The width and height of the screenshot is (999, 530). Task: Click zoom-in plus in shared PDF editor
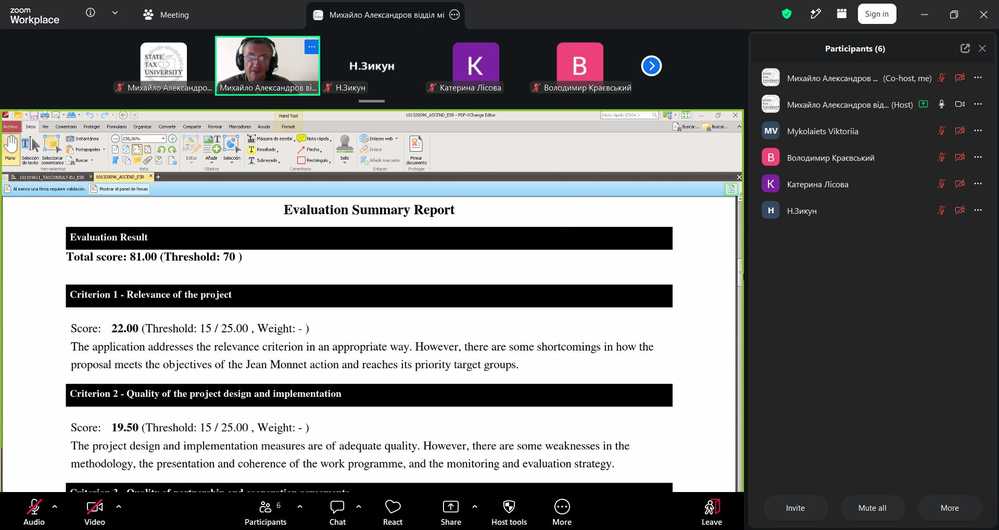click(172, 138)
